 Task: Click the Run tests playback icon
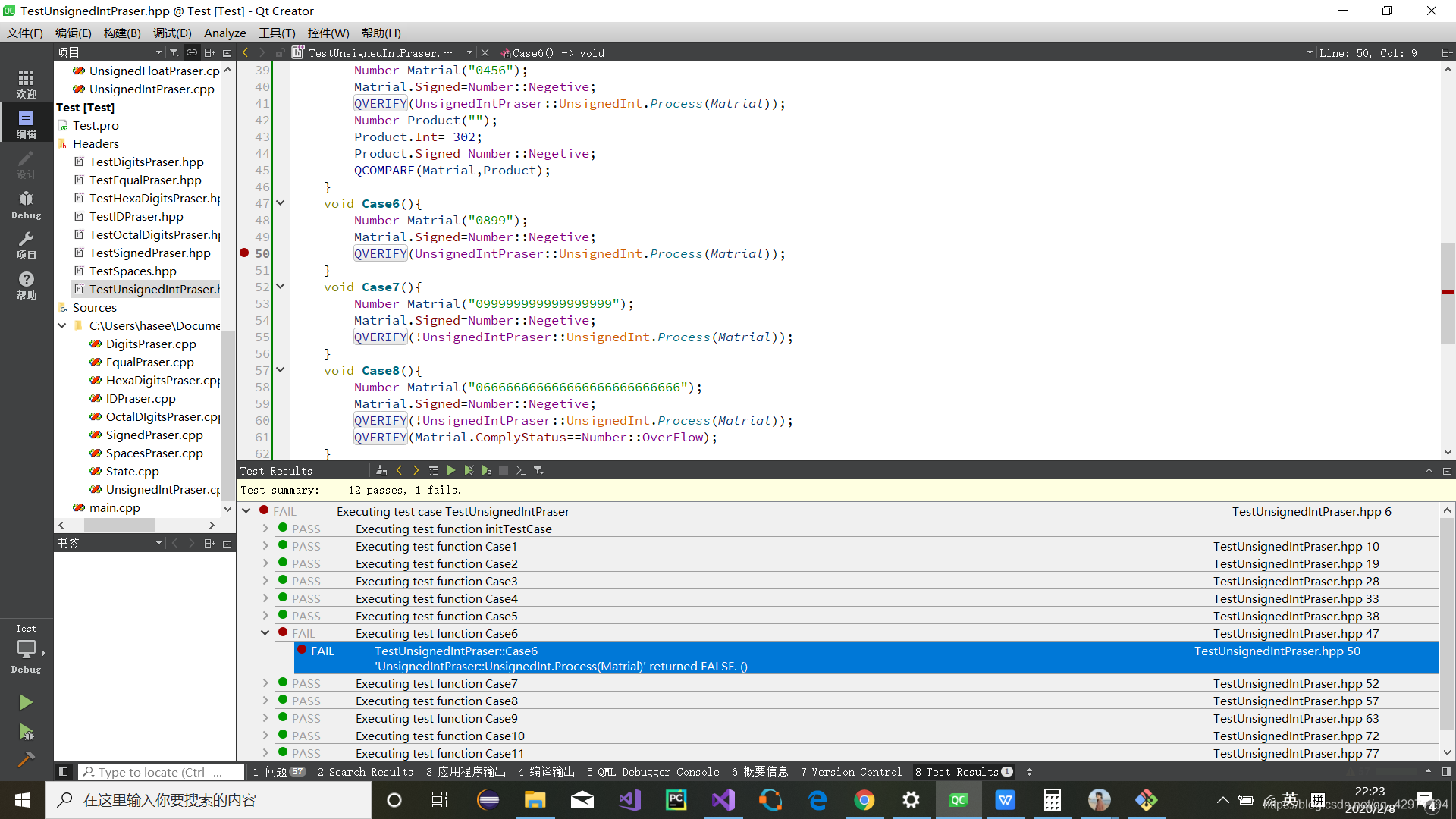pyautogui.click(x=450, y=470)
